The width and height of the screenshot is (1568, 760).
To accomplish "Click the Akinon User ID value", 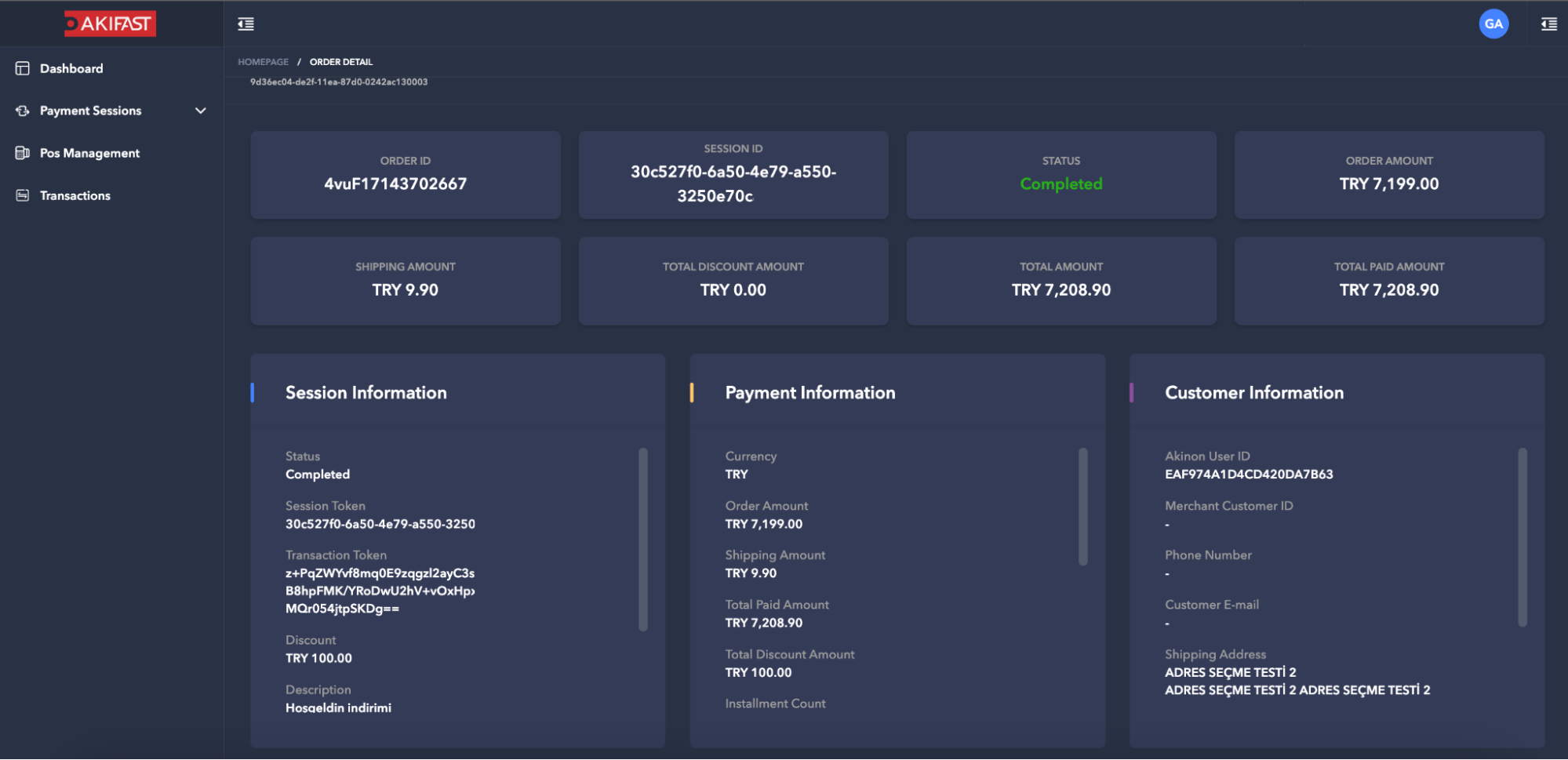I will (1248, 475).
